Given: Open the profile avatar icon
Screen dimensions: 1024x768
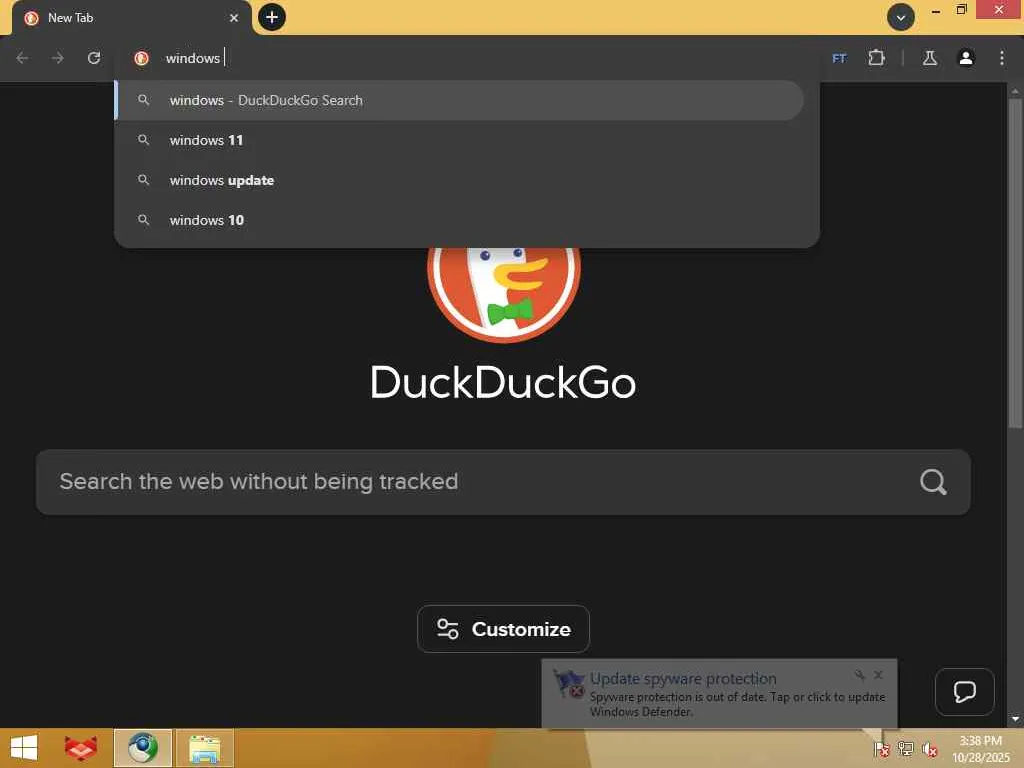Looking at the screenshot, I should pos(966,58).
